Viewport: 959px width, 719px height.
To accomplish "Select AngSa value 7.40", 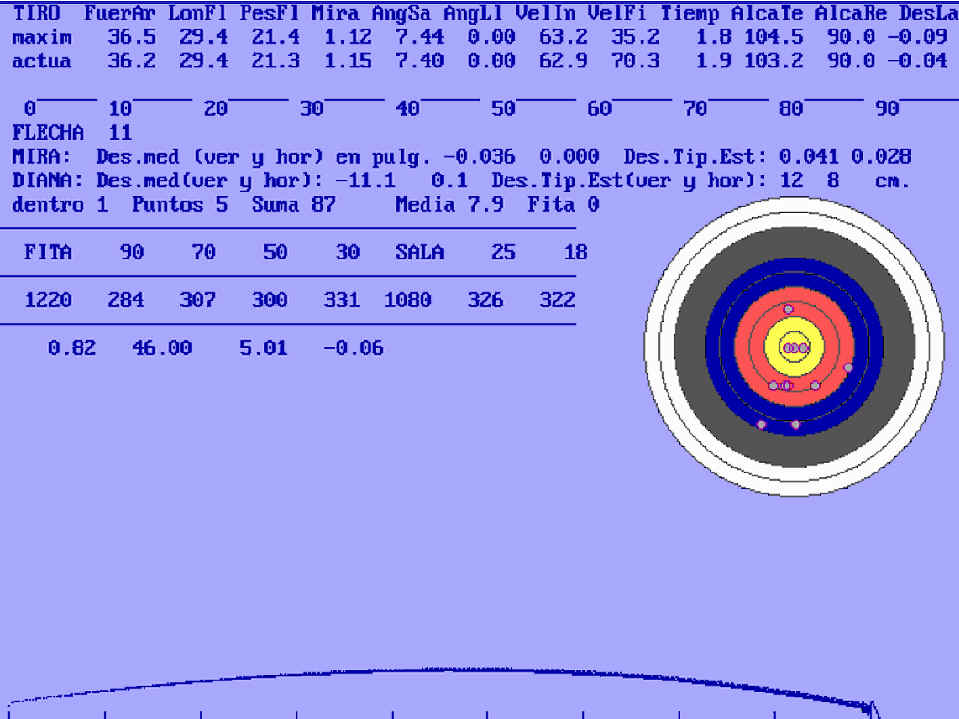I will (420, 61).
